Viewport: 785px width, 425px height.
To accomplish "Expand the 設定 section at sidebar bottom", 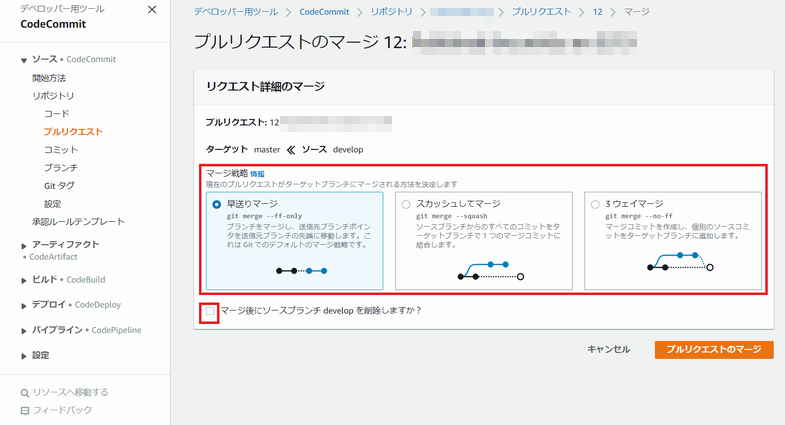I will (24, 356).
